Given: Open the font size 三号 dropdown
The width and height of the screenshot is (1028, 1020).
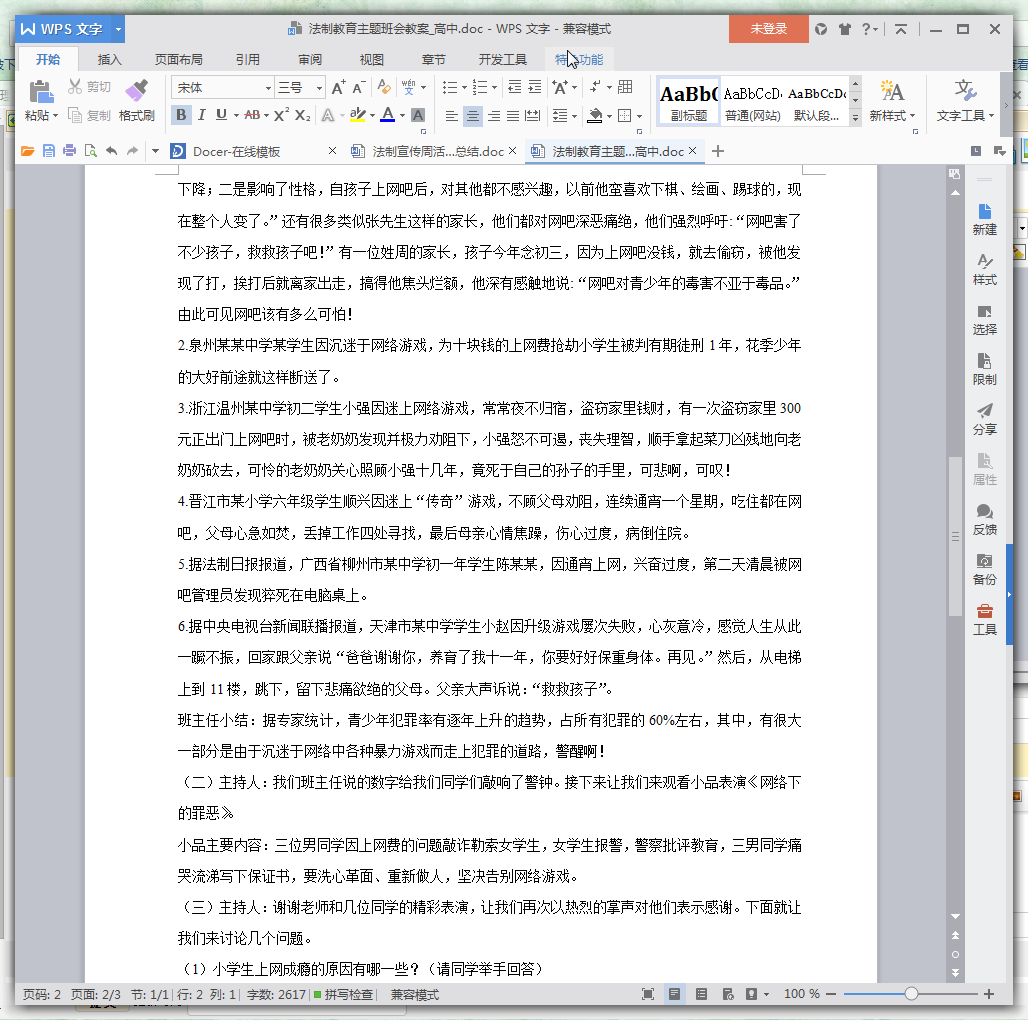Looking at the screenshot, I should [x=319, y=88].
